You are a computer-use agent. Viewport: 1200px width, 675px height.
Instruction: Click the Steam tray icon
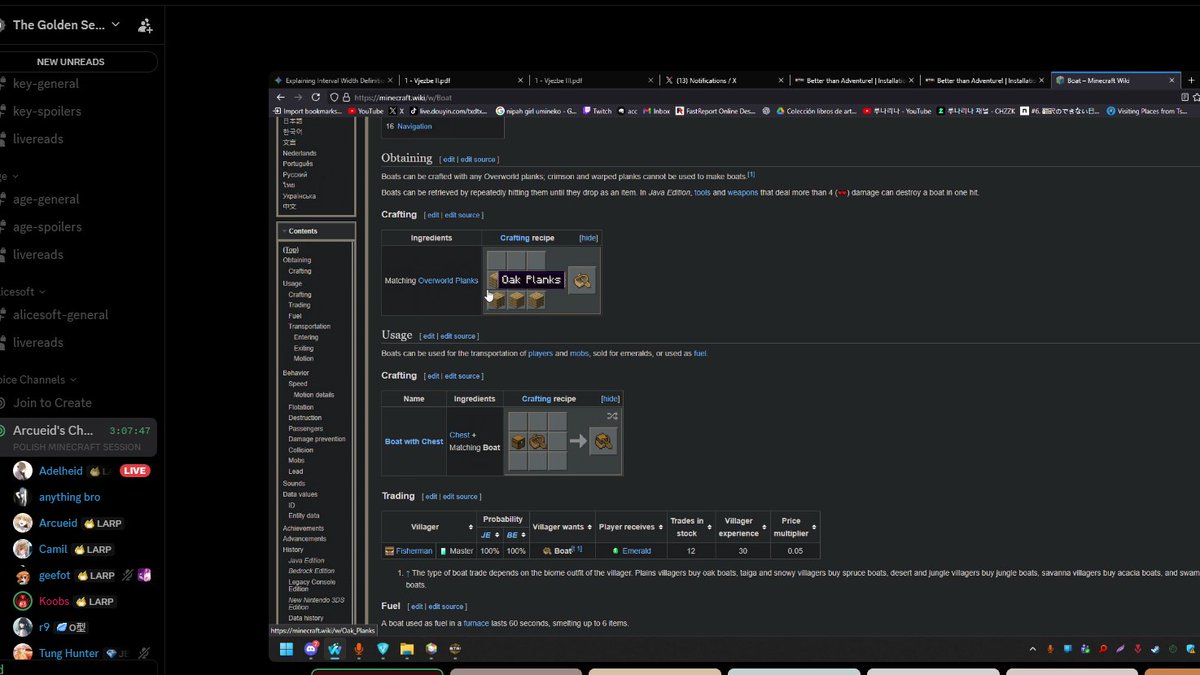click(1155, 649)
